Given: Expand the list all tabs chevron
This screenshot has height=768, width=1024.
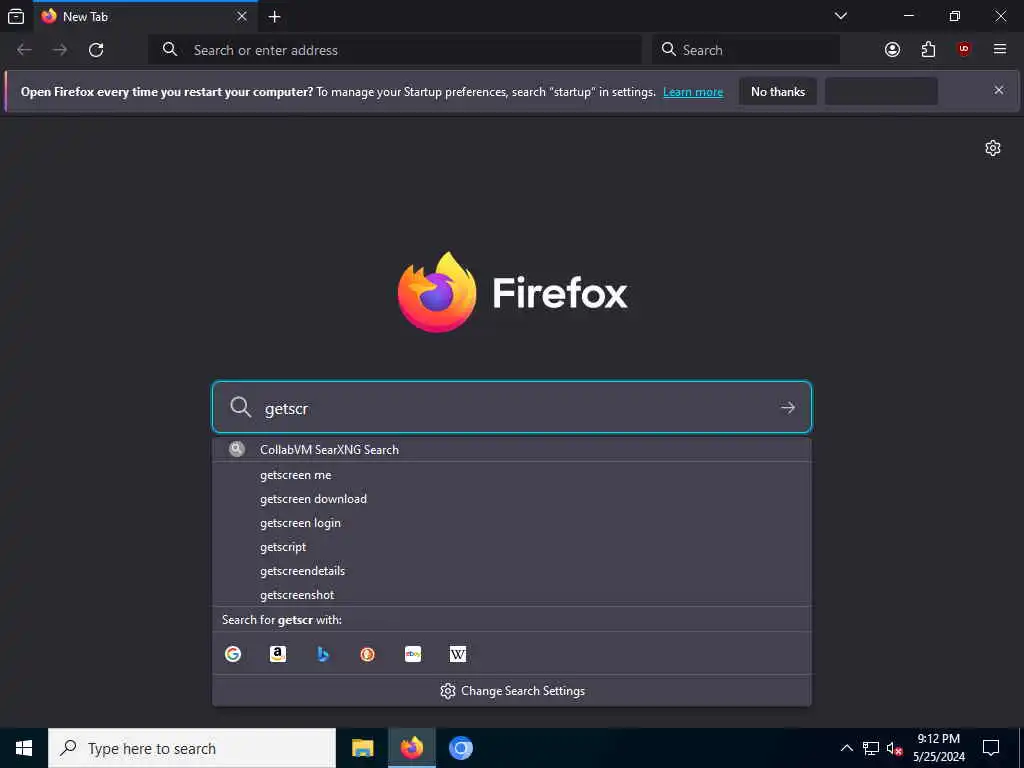Looking at the screenshot, I should click(x=840, y=16).
